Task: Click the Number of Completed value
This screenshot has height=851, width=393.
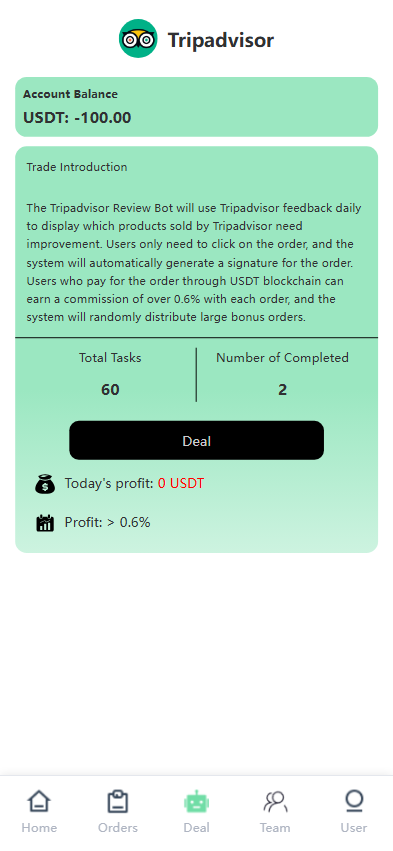Action: (x=282, y=390)
